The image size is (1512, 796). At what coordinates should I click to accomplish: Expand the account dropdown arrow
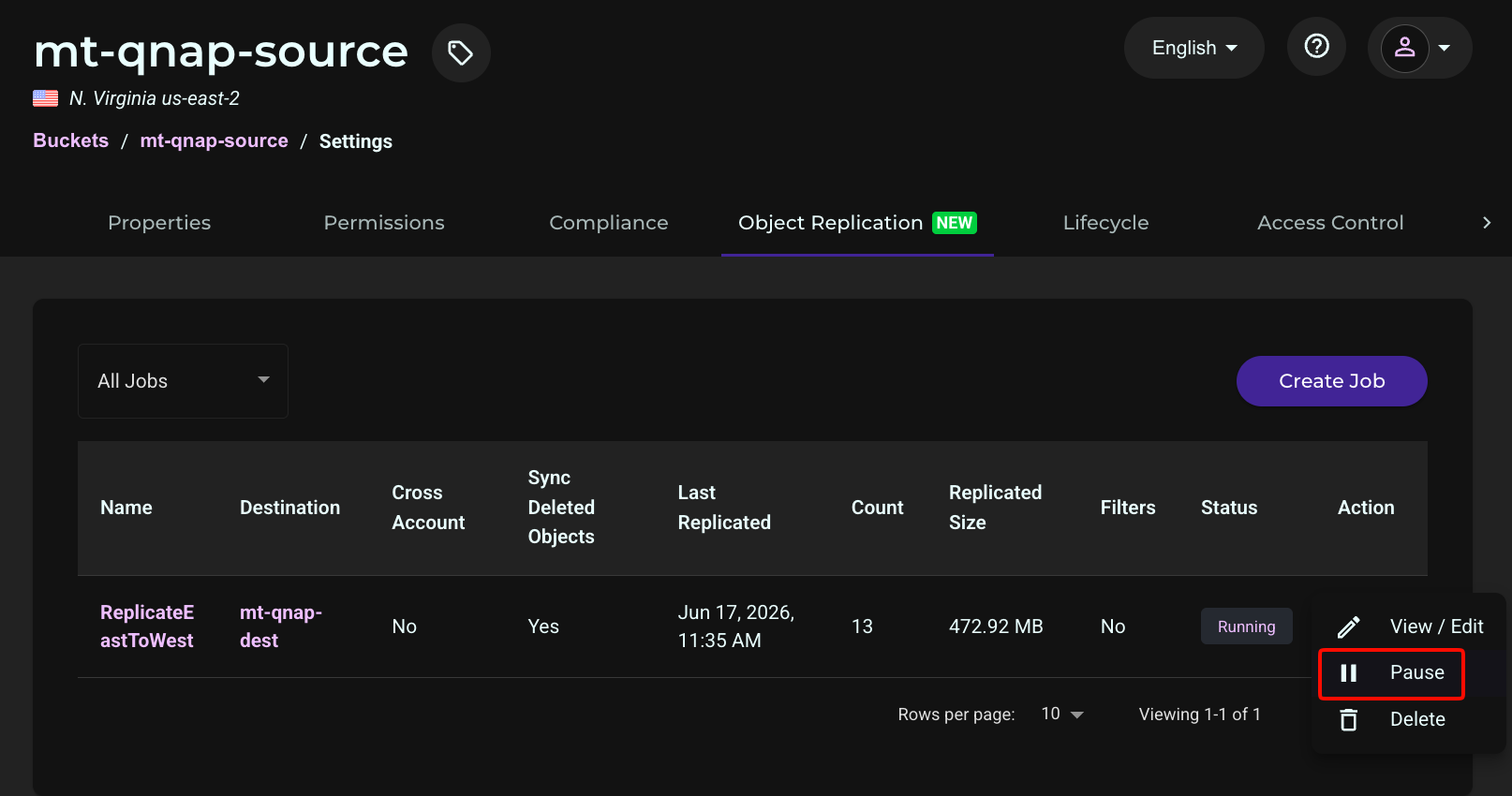pyautogui.click(x=1445, y=48)
